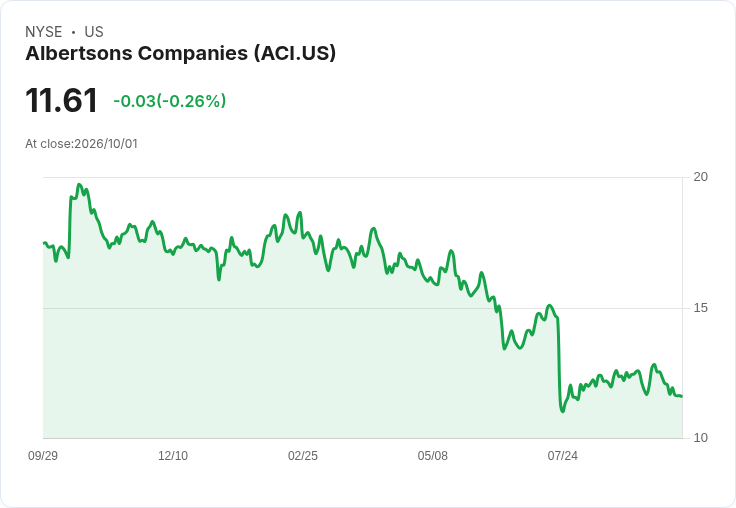The width and height of the screenshot is (736, 508).
Task: Click the 05/08 date label on x-axis
Action: (x=432, y=456)
